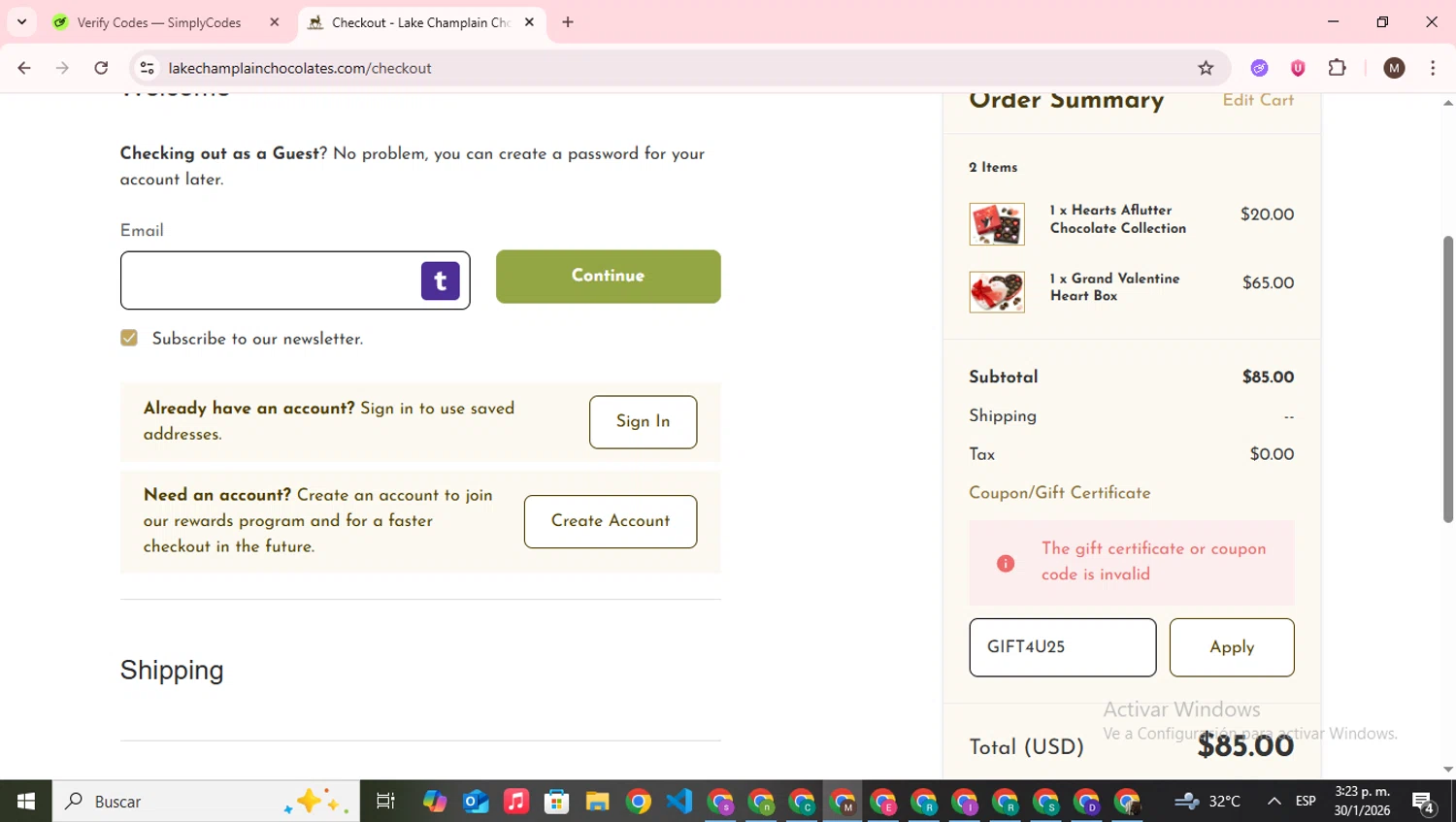The image size is (1456, 822).
Task: Open Task View on the taskbar
Action: click(385, 802)
